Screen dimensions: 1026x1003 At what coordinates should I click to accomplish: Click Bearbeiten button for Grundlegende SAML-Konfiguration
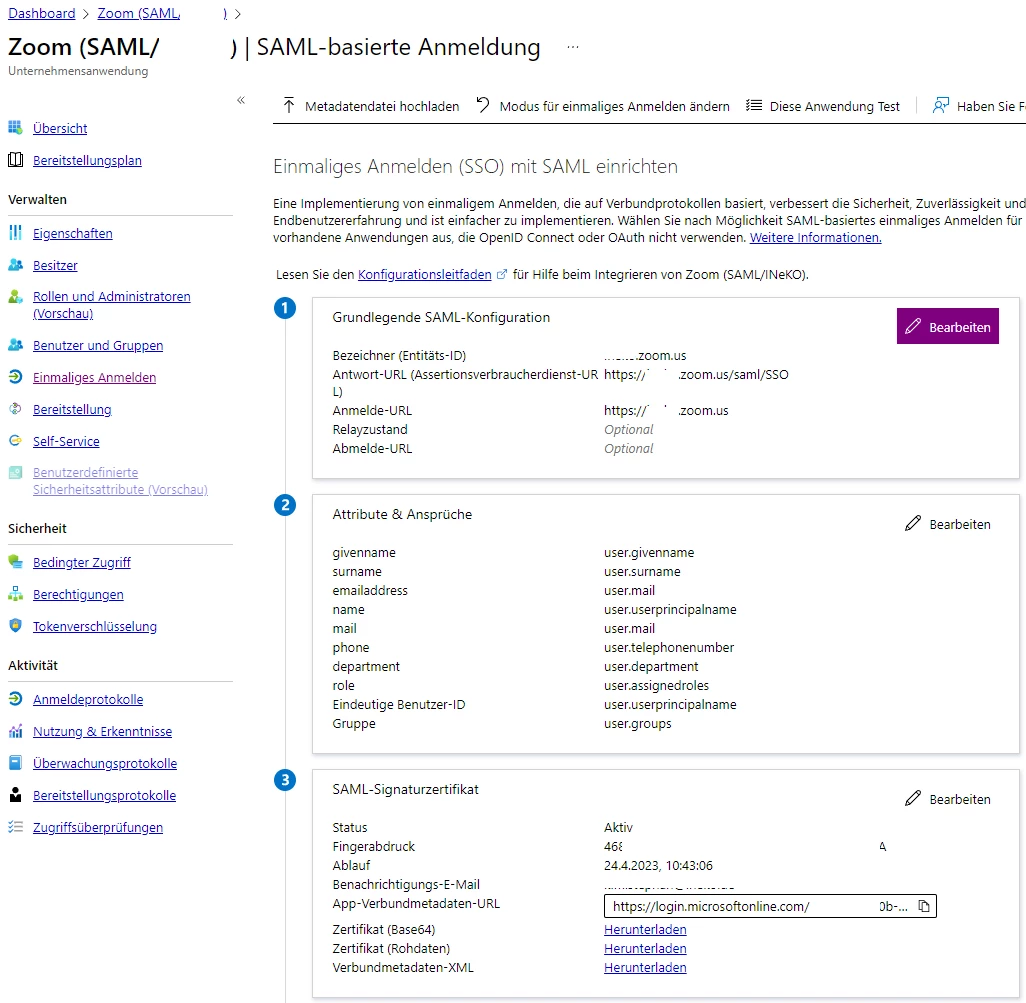pos(947,326)
